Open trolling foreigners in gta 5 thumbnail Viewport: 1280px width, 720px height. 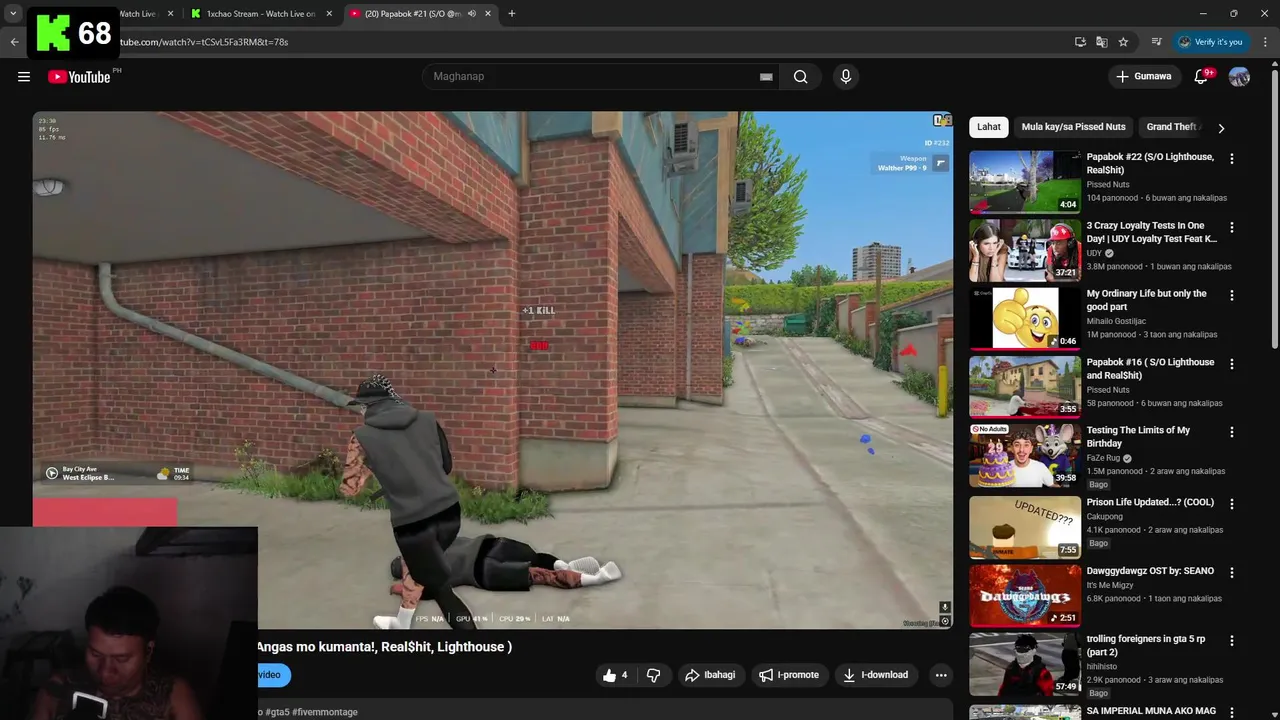pyautogui.click(x=1025, y=663)
